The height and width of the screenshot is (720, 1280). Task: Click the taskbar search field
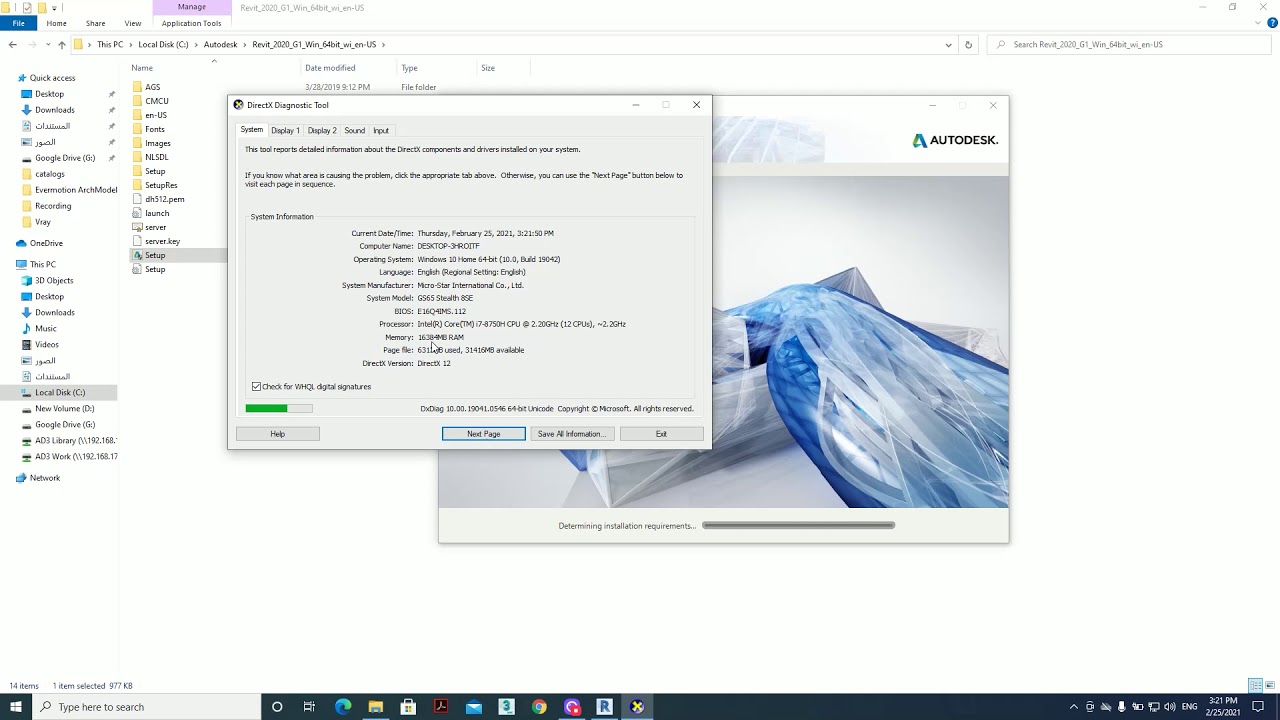145,707
